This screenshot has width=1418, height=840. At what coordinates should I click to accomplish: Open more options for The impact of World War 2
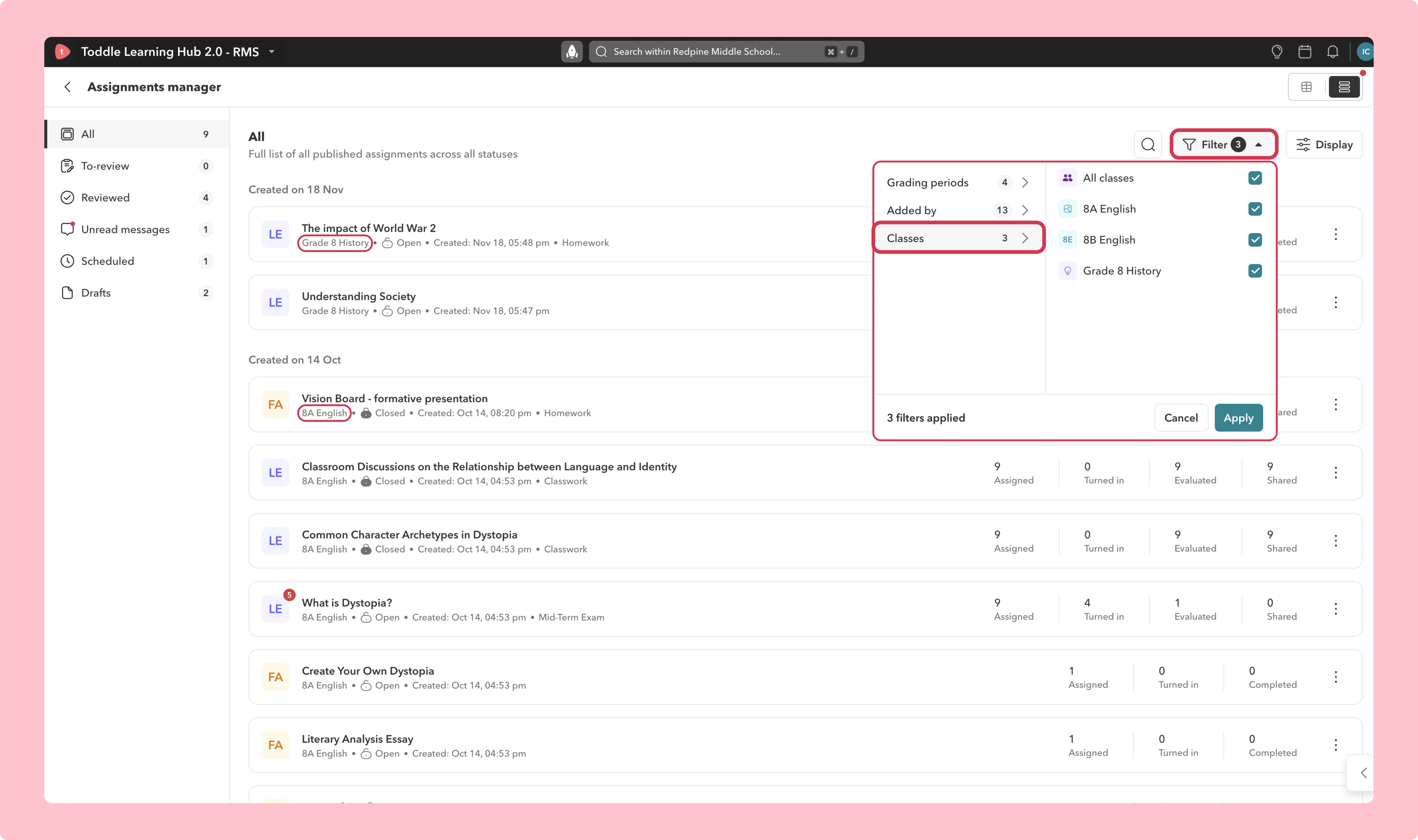coord(1336,234)
